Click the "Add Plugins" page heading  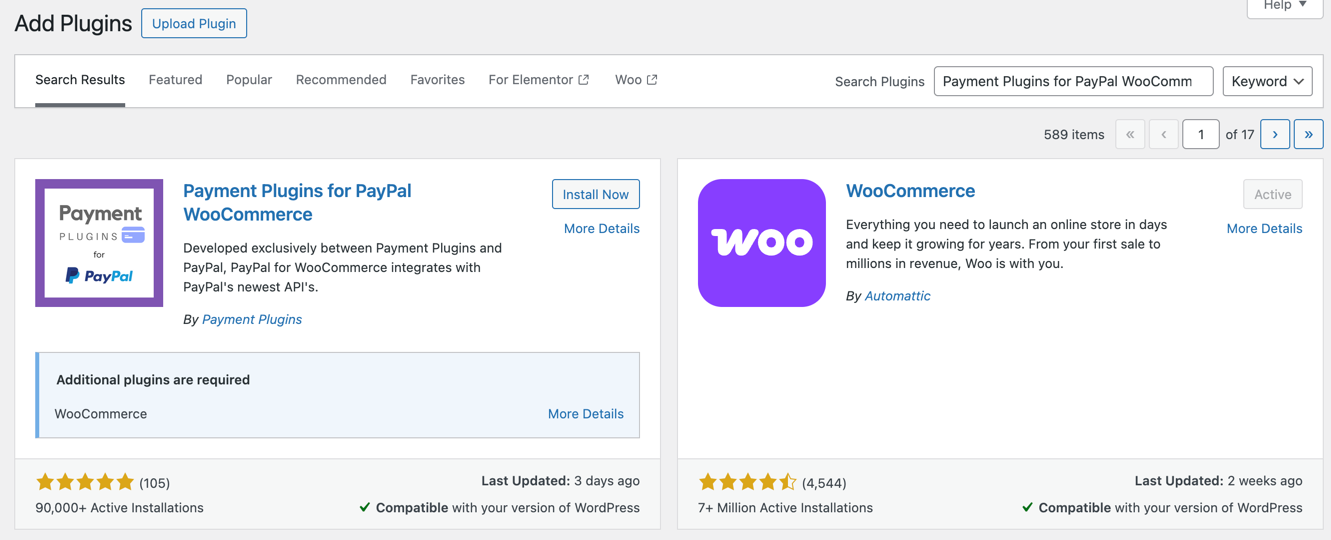(73, 23)
